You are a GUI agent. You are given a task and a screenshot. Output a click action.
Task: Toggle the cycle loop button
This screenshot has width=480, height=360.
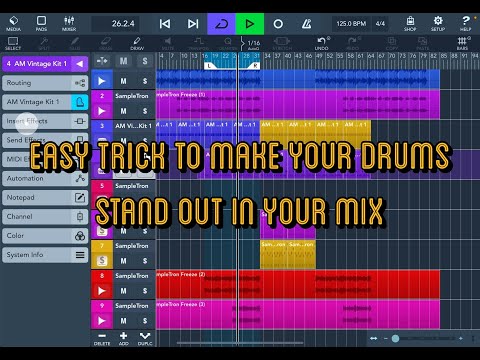tap(221, 24)
